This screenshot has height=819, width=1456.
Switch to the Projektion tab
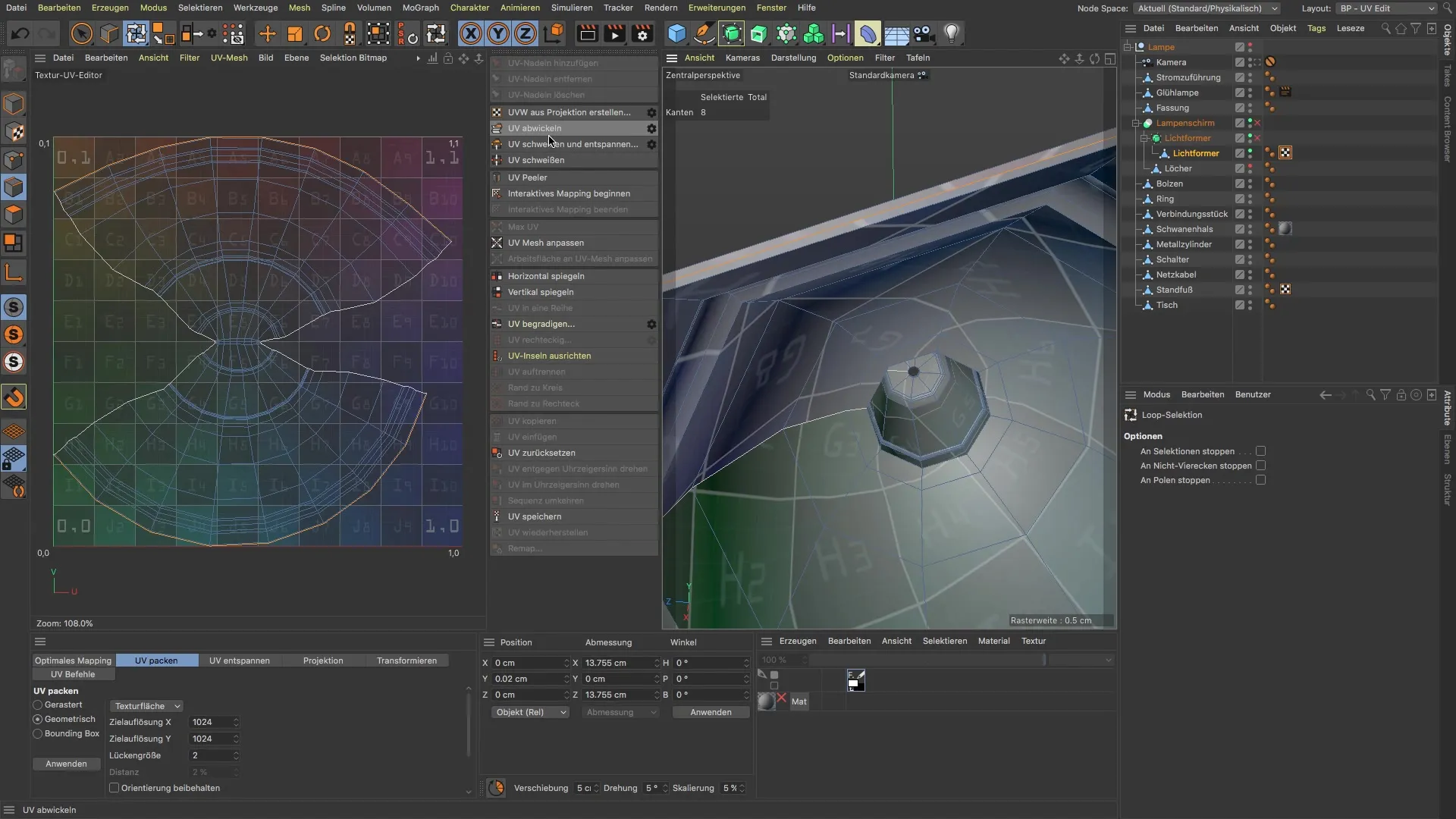pyautogui.click(x=323, y=661)
